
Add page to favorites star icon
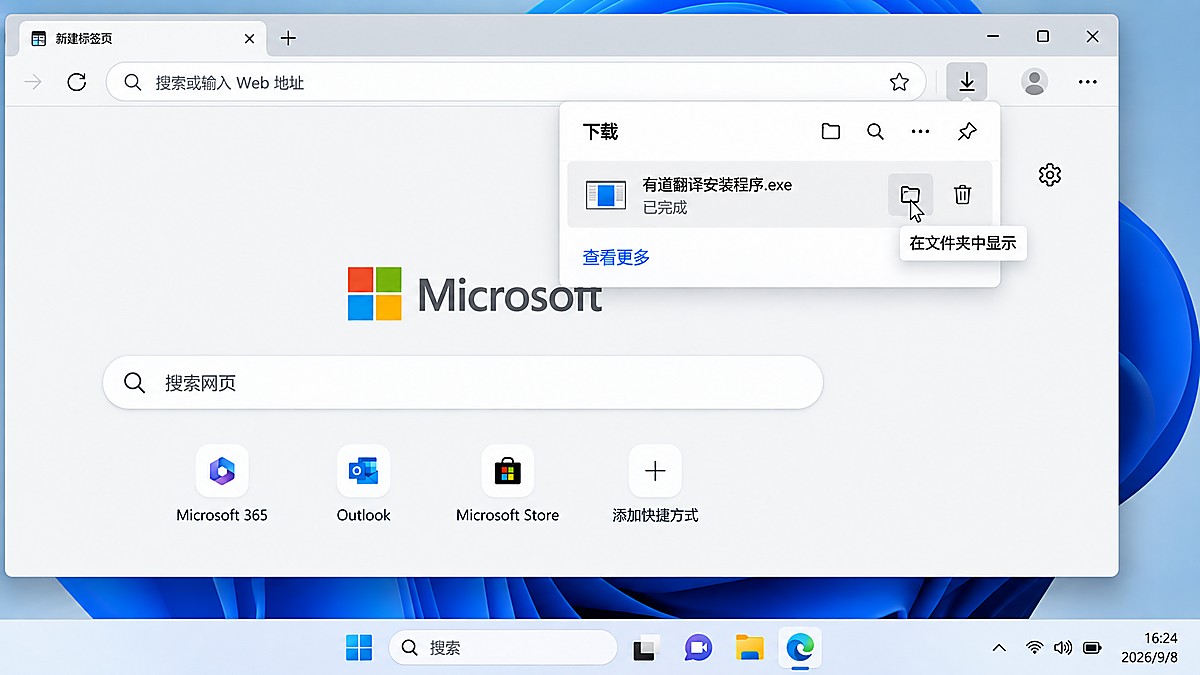899,82
